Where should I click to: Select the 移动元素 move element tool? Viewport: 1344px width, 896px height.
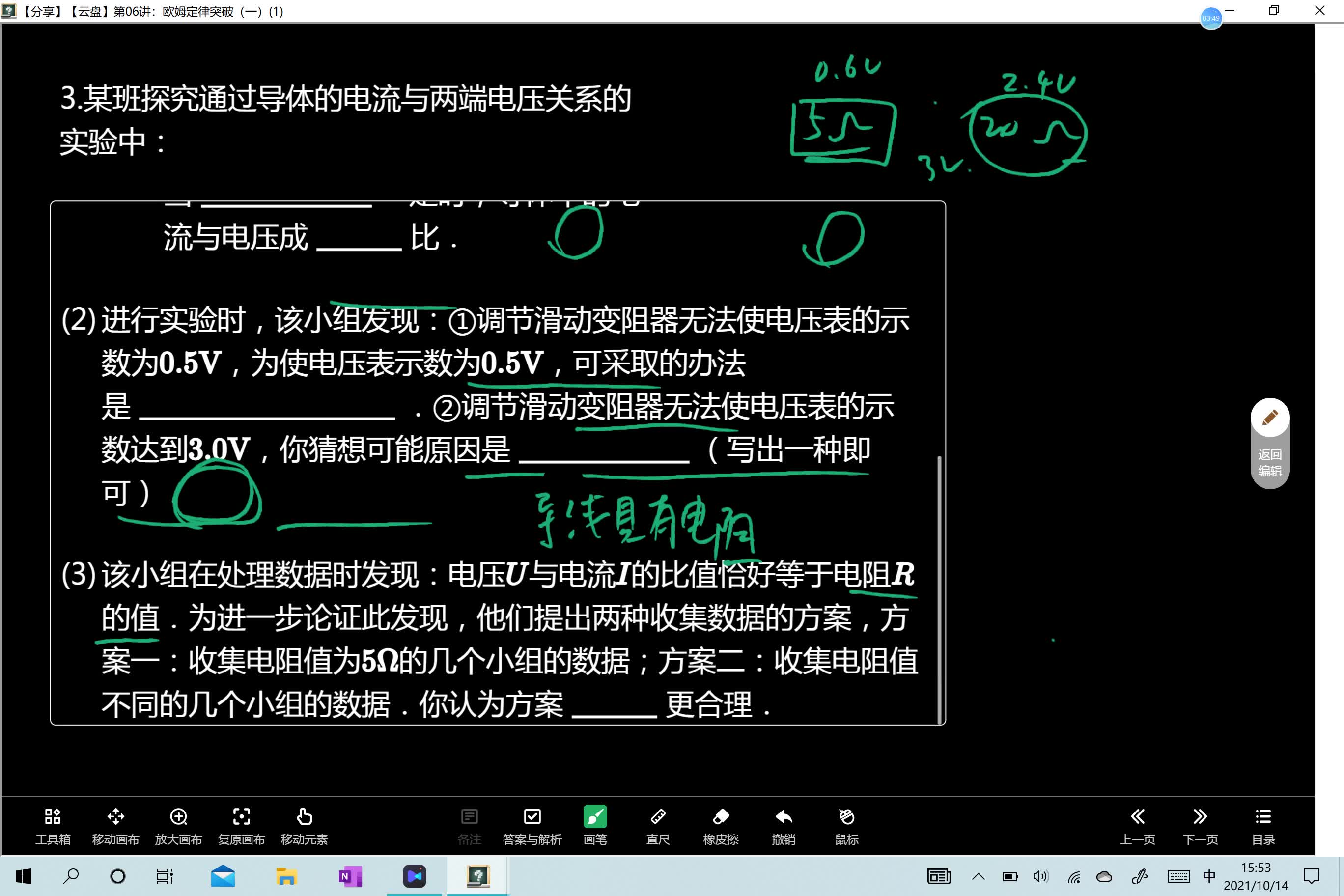click(305, 825)
